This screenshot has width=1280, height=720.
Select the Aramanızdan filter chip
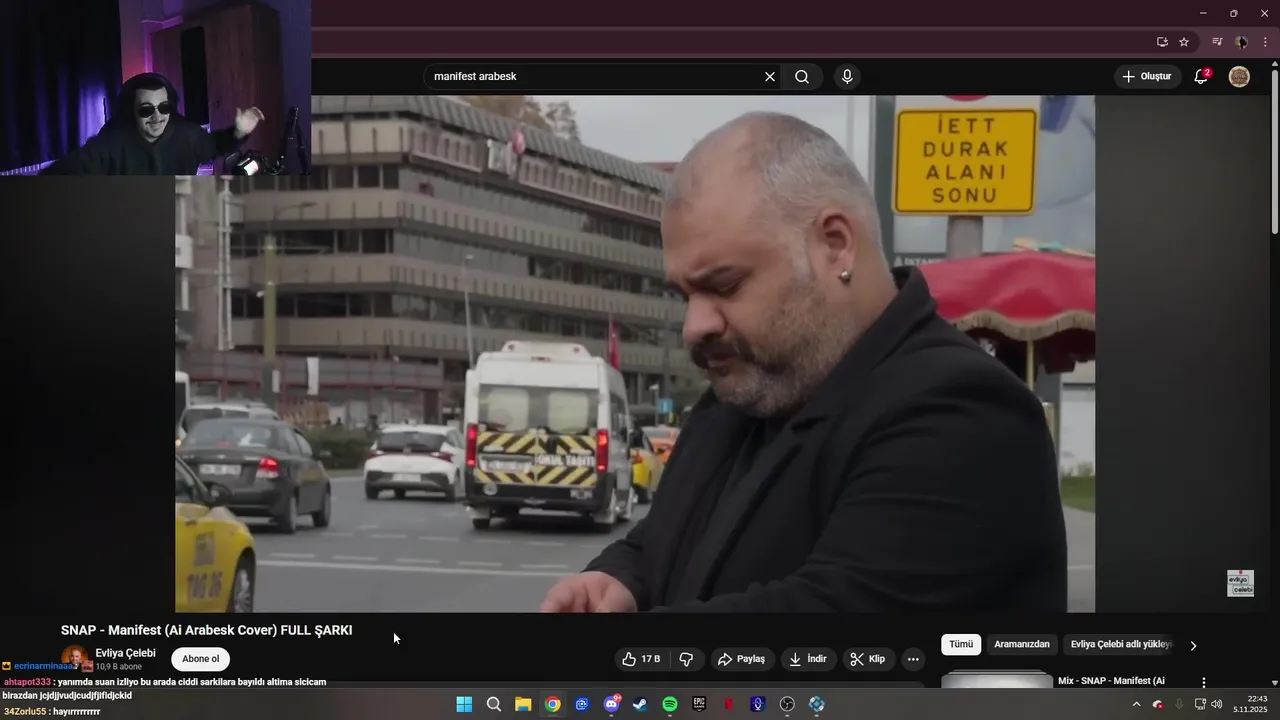(x=1022, y=645)
